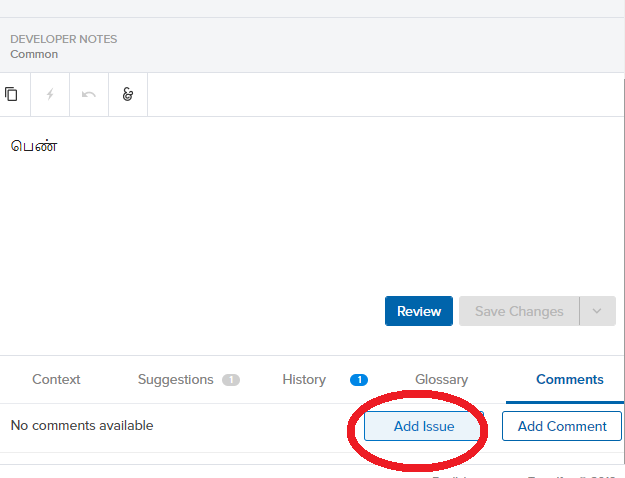Image resolution: width=625 pixels, height=478 pixels.
Task: Switch to the Context tab
Action: (56, 380)
